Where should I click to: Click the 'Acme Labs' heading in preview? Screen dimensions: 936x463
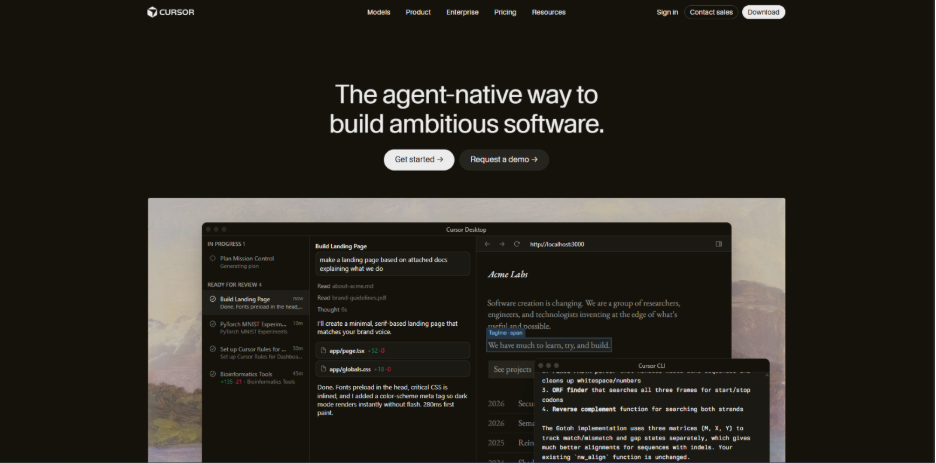point(507,274)
